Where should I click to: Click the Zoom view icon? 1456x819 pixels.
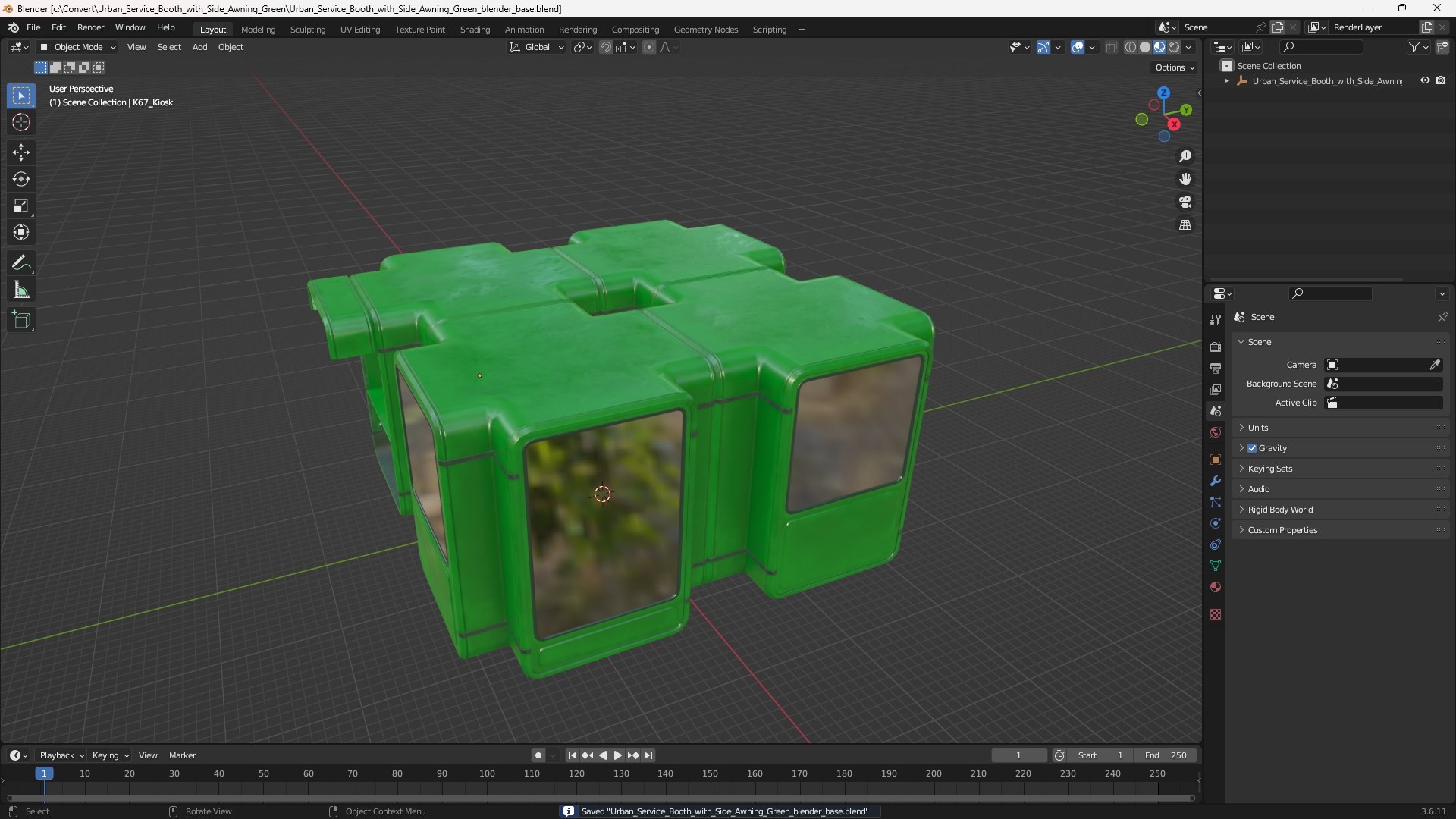[x=1185, y=156]
